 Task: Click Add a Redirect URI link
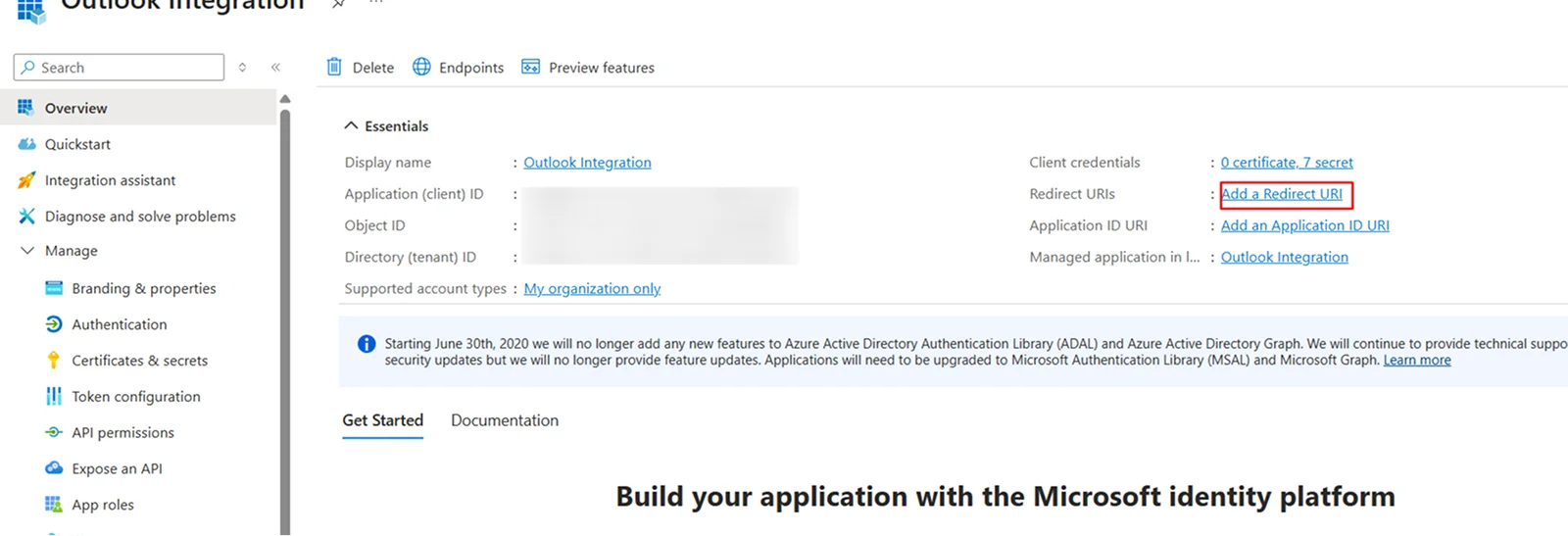click(1282, 194)
